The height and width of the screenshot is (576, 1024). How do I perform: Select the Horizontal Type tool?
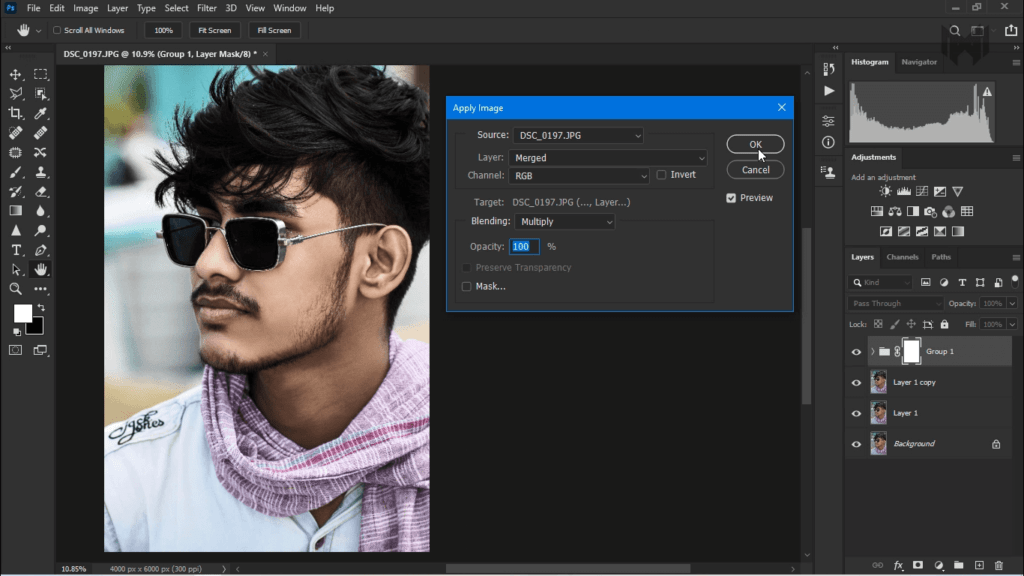[x=16, y=250]
